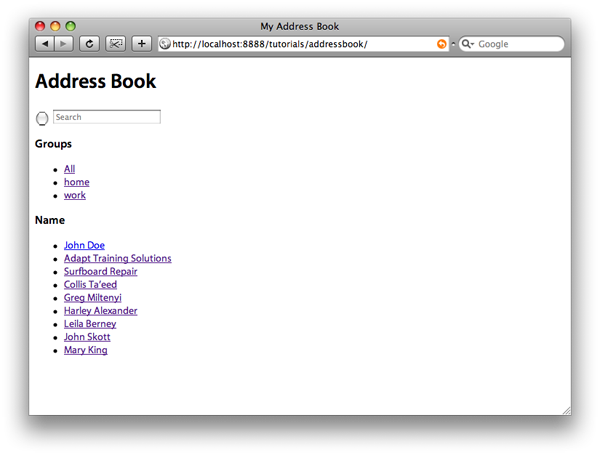Focus the Google search field
This screenshot has height=455, width=600.
(x=512, y=44)
